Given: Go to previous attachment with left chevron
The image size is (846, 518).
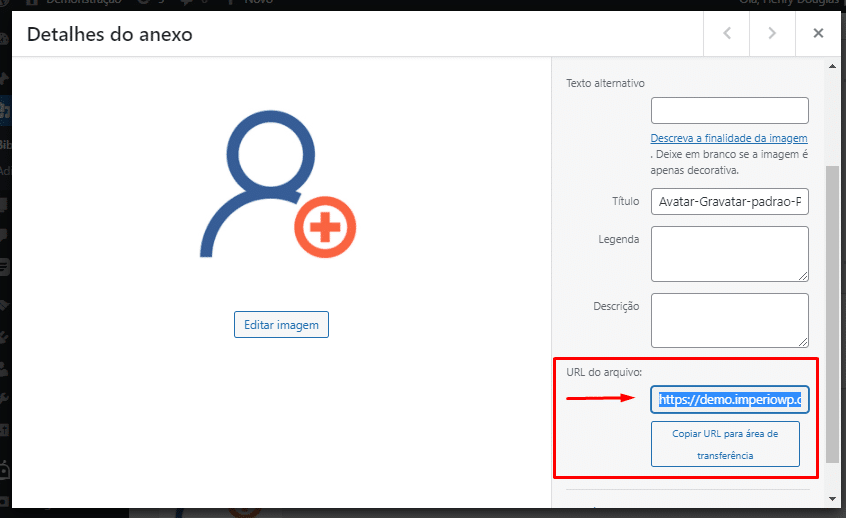Looking at the screenshot, I should [x=727, y=34].
